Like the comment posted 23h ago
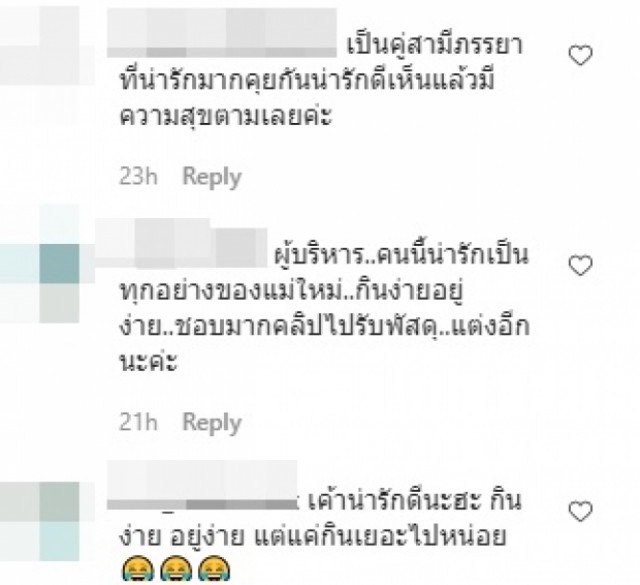 coord(580,55)
